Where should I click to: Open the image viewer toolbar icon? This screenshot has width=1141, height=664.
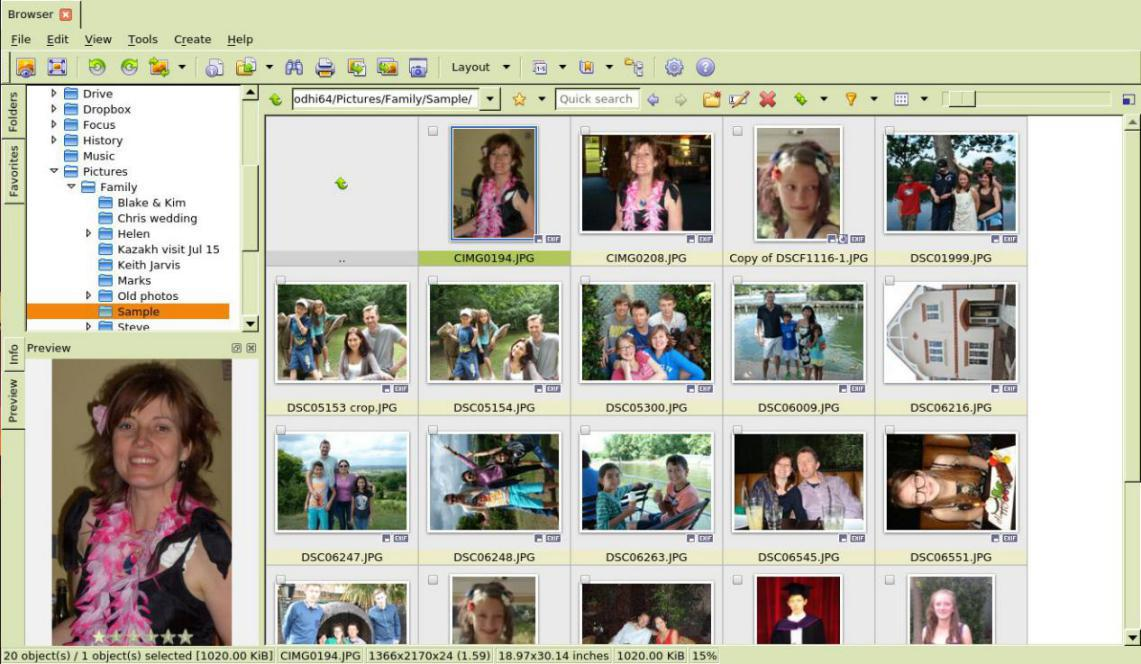(26, 68)
